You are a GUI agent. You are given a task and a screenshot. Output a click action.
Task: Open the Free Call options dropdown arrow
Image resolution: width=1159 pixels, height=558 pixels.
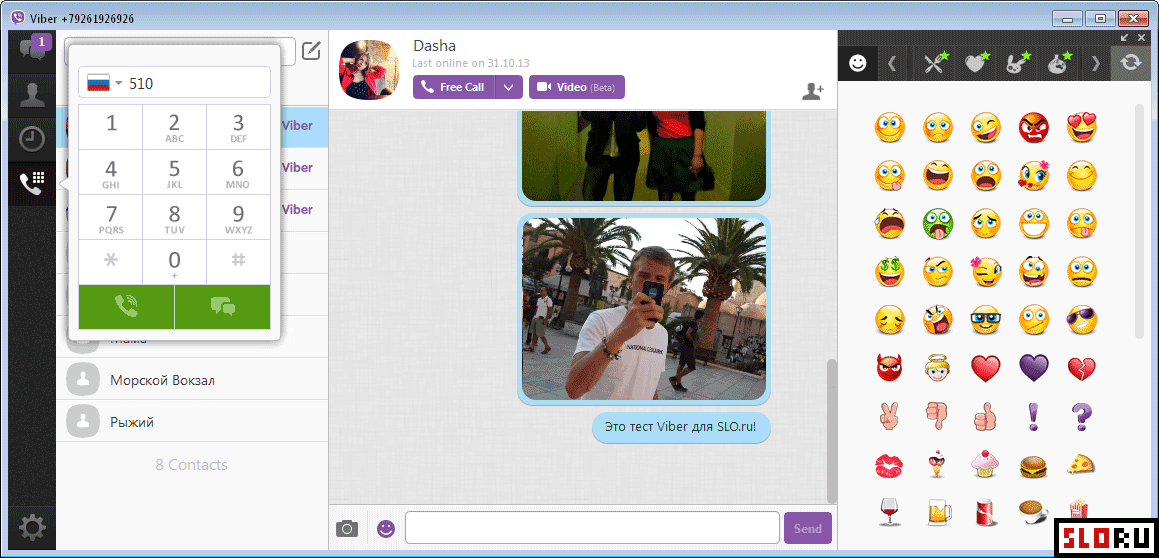click(509, 87)
